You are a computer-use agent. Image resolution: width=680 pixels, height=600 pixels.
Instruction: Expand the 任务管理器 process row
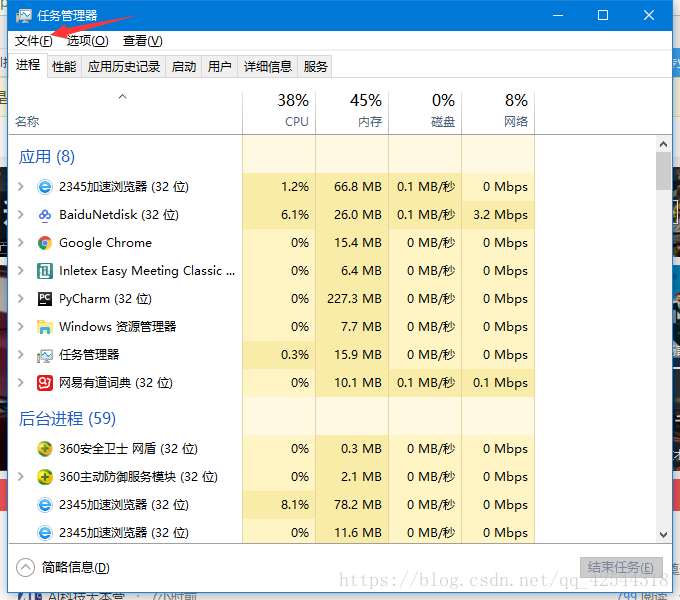click(x=20, y=355)
